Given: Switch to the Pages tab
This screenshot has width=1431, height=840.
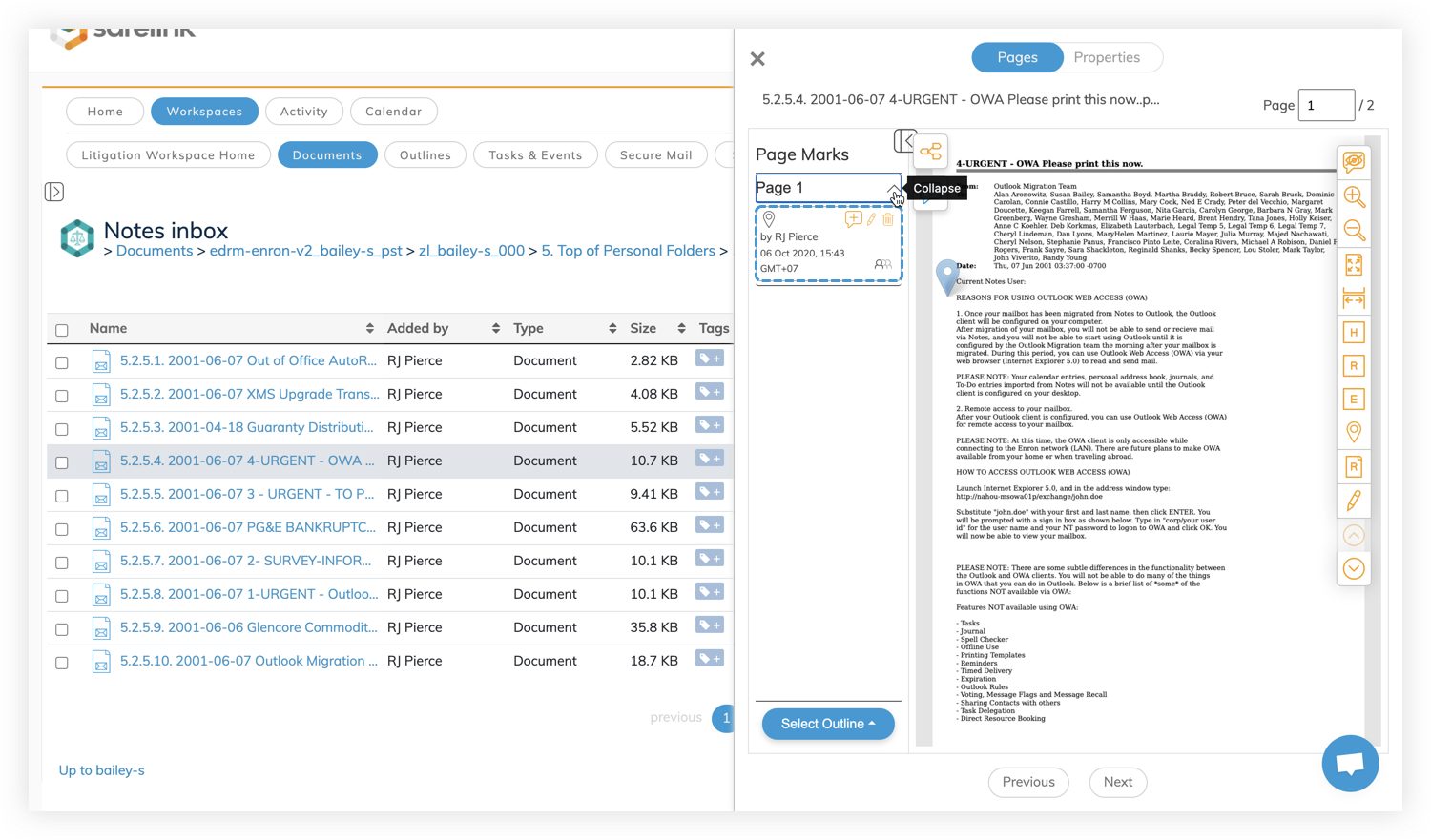Looking at the screenshot, I should [x=1017, y=57].
